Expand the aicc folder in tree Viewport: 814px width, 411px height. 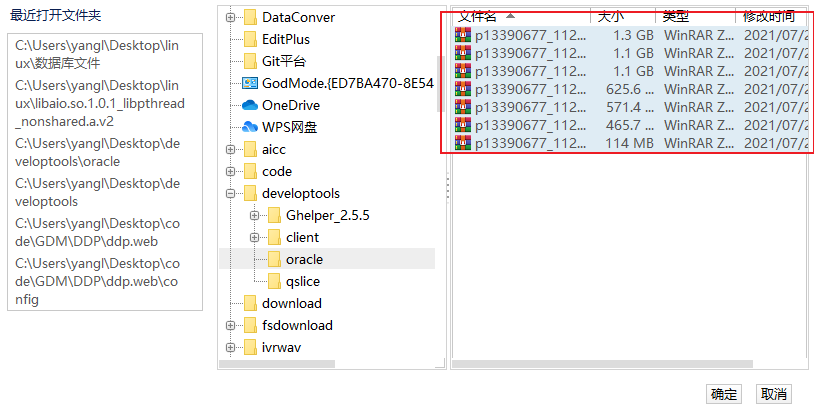tap(231, 149)
